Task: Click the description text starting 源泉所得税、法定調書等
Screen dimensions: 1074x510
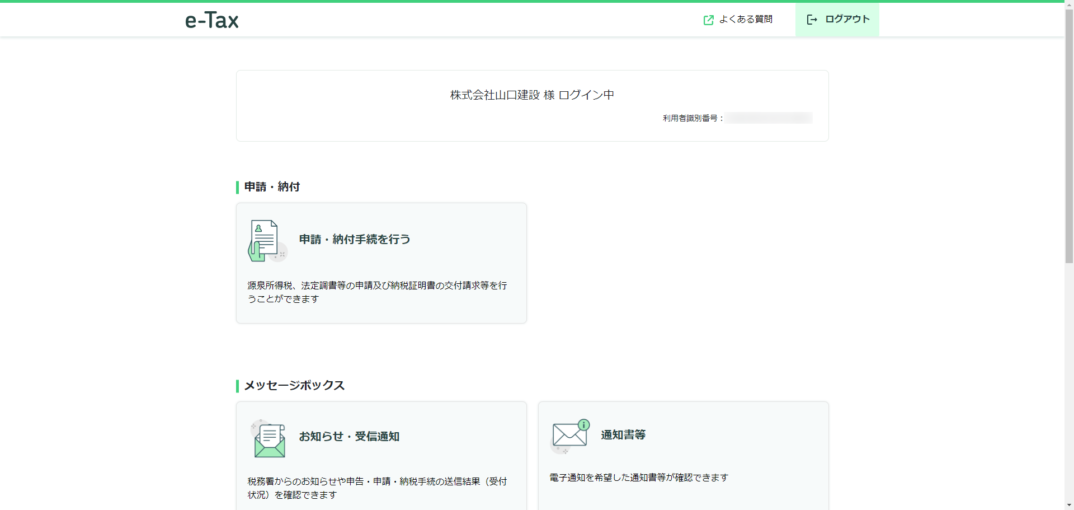Action: pyautogui.click(x=377, y=292)
